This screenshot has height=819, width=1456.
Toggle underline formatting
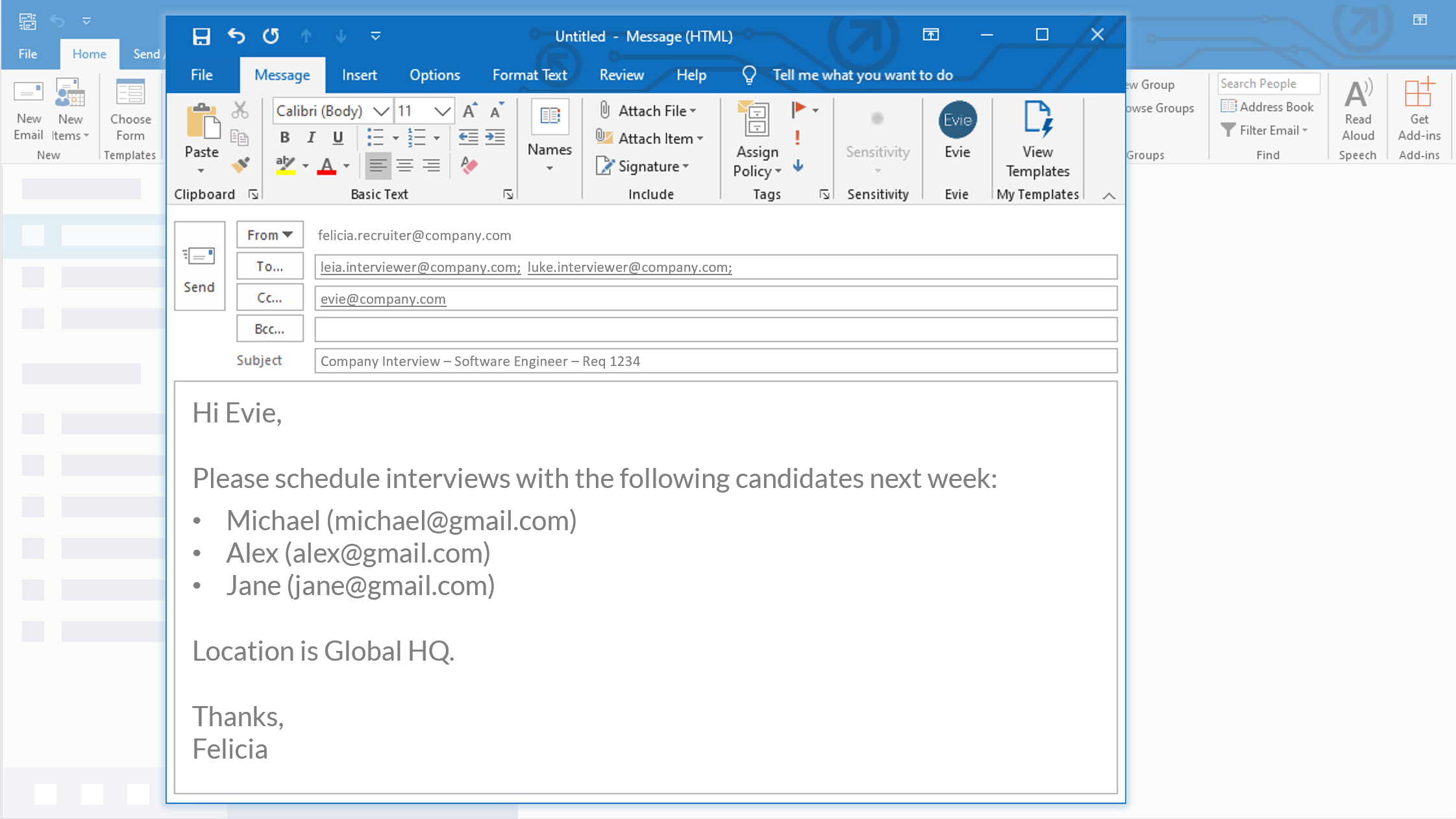[x=338, y=137]
